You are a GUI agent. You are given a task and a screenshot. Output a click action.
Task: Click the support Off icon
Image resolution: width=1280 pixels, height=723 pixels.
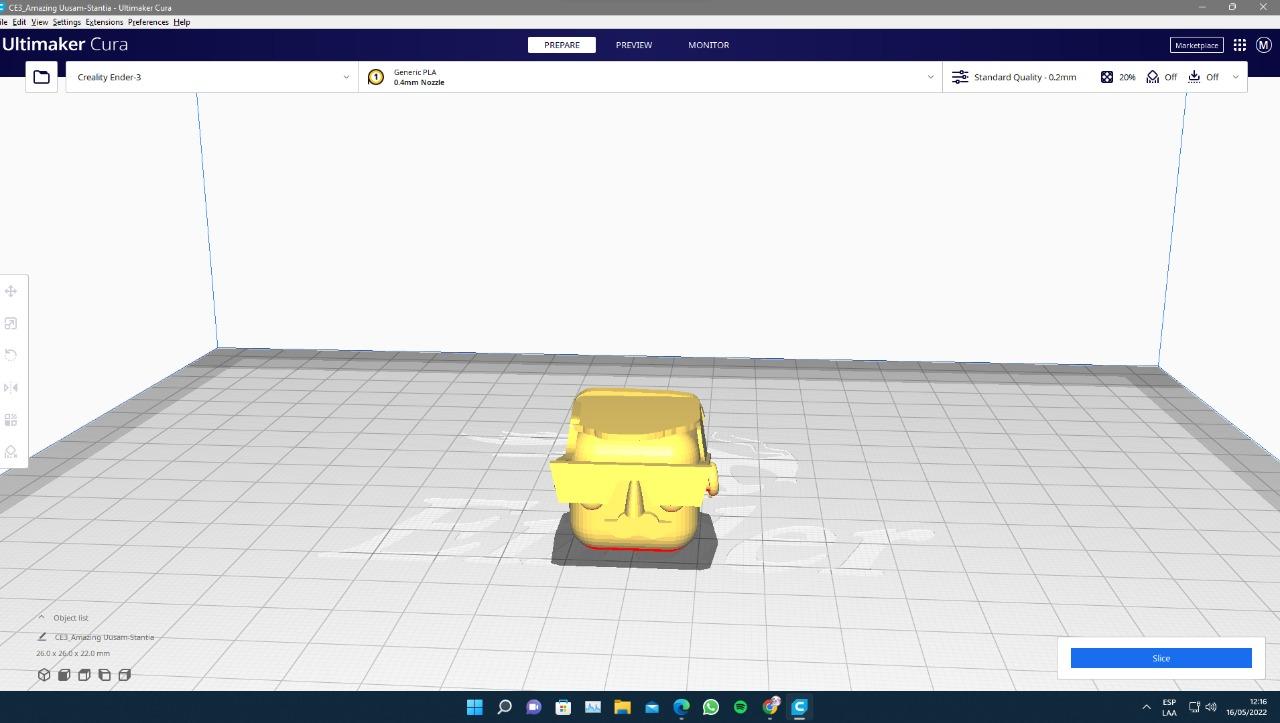tap(1153, 77)
